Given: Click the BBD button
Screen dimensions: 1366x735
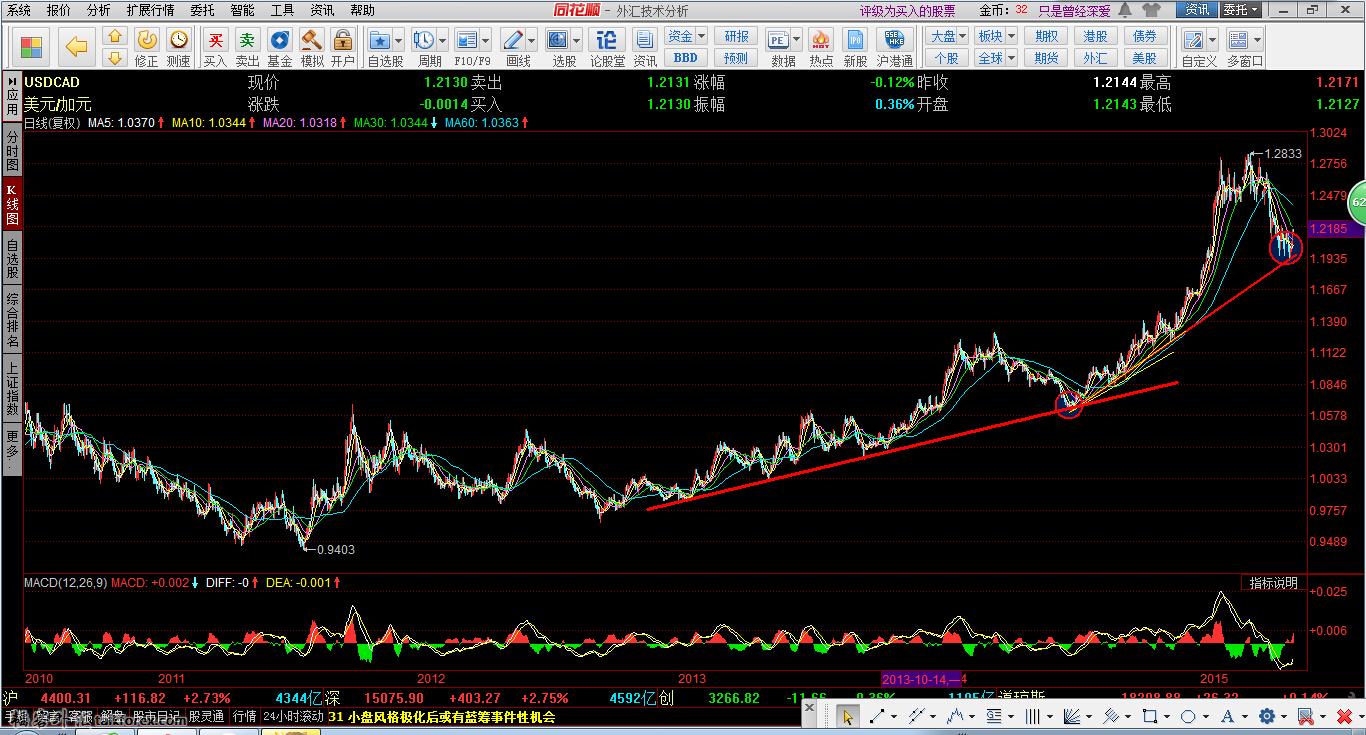Looking at the screenshot, I should (x=686, y=58).
